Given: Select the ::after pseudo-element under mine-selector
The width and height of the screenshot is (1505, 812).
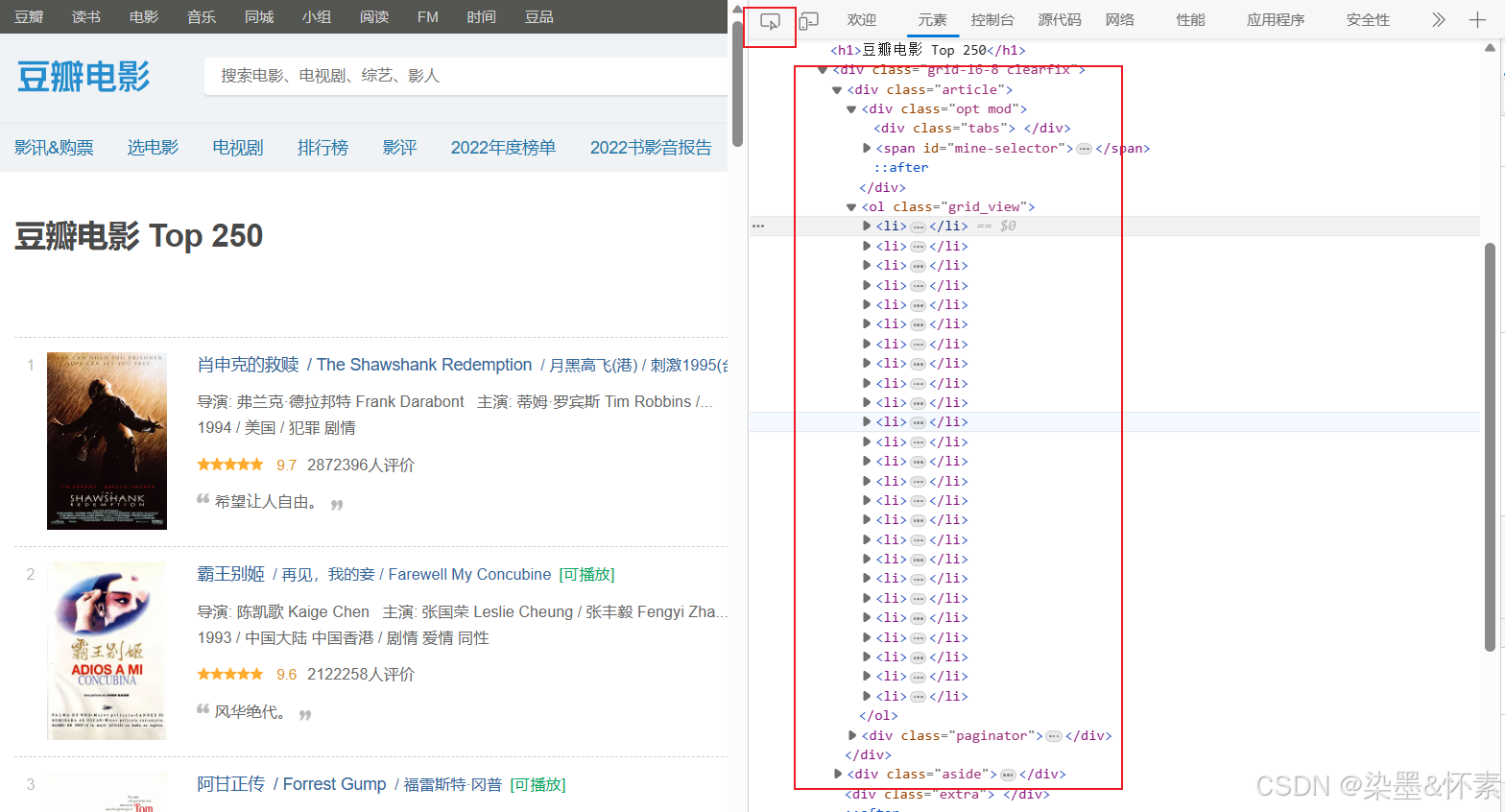Looking at the screenshot, I should pyautogui.click(x=901, y=167).
